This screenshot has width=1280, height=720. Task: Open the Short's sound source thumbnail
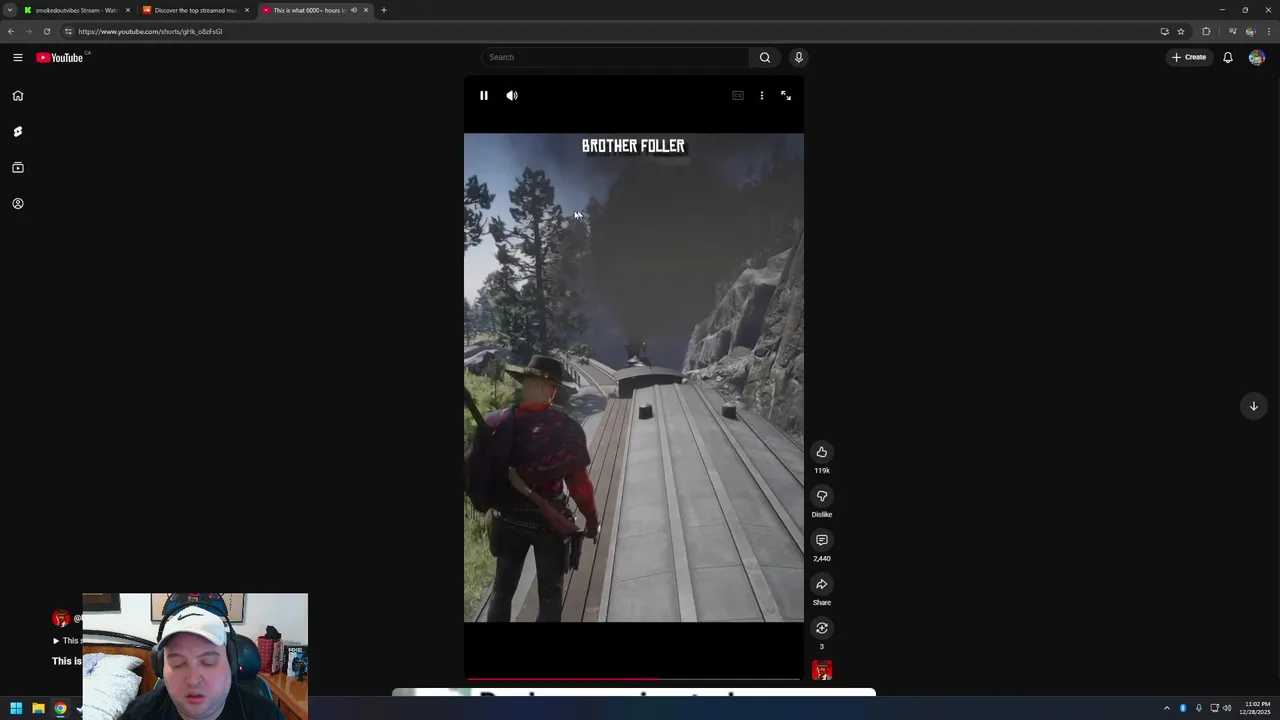(x=822, y=670)
